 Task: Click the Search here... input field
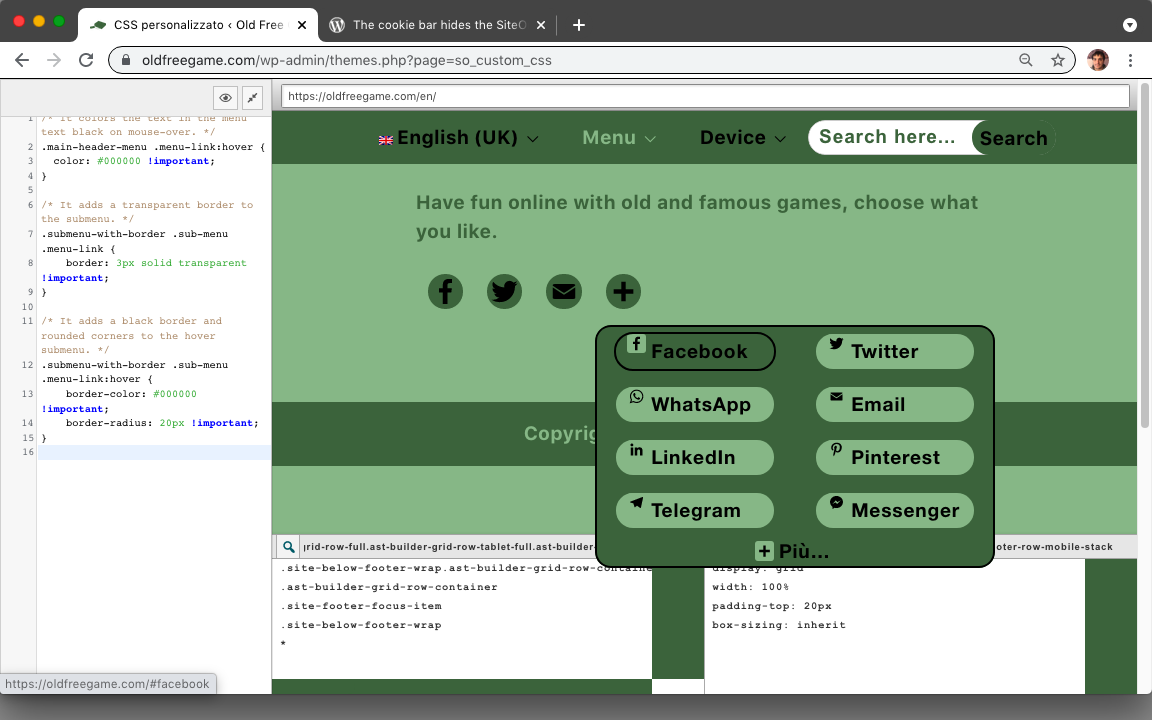[889, 137]
